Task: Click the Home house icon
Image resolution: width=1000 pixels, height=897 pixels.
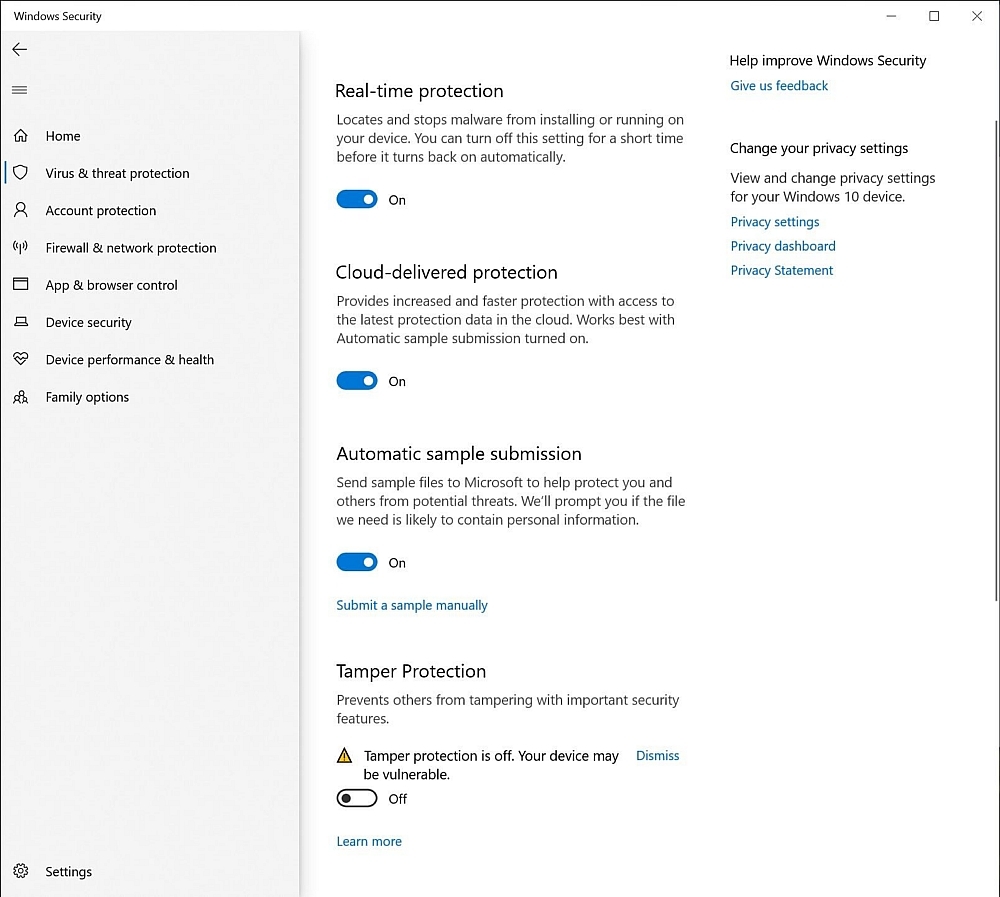Action: pyautogui.click(x=21, y=136)
